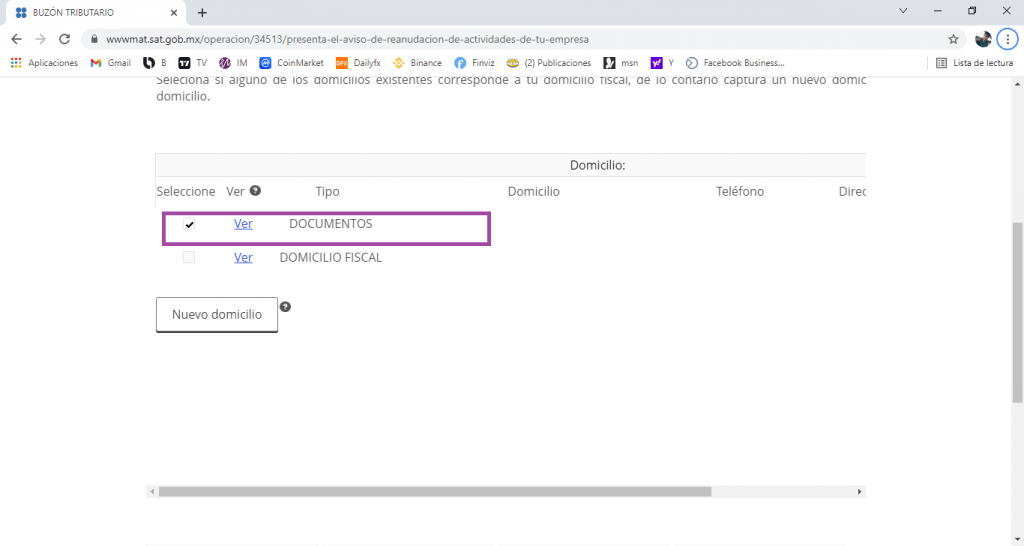Open Chrome three-dot menu
This screenshot has width=1024, height=546.
click(1008, 39)
